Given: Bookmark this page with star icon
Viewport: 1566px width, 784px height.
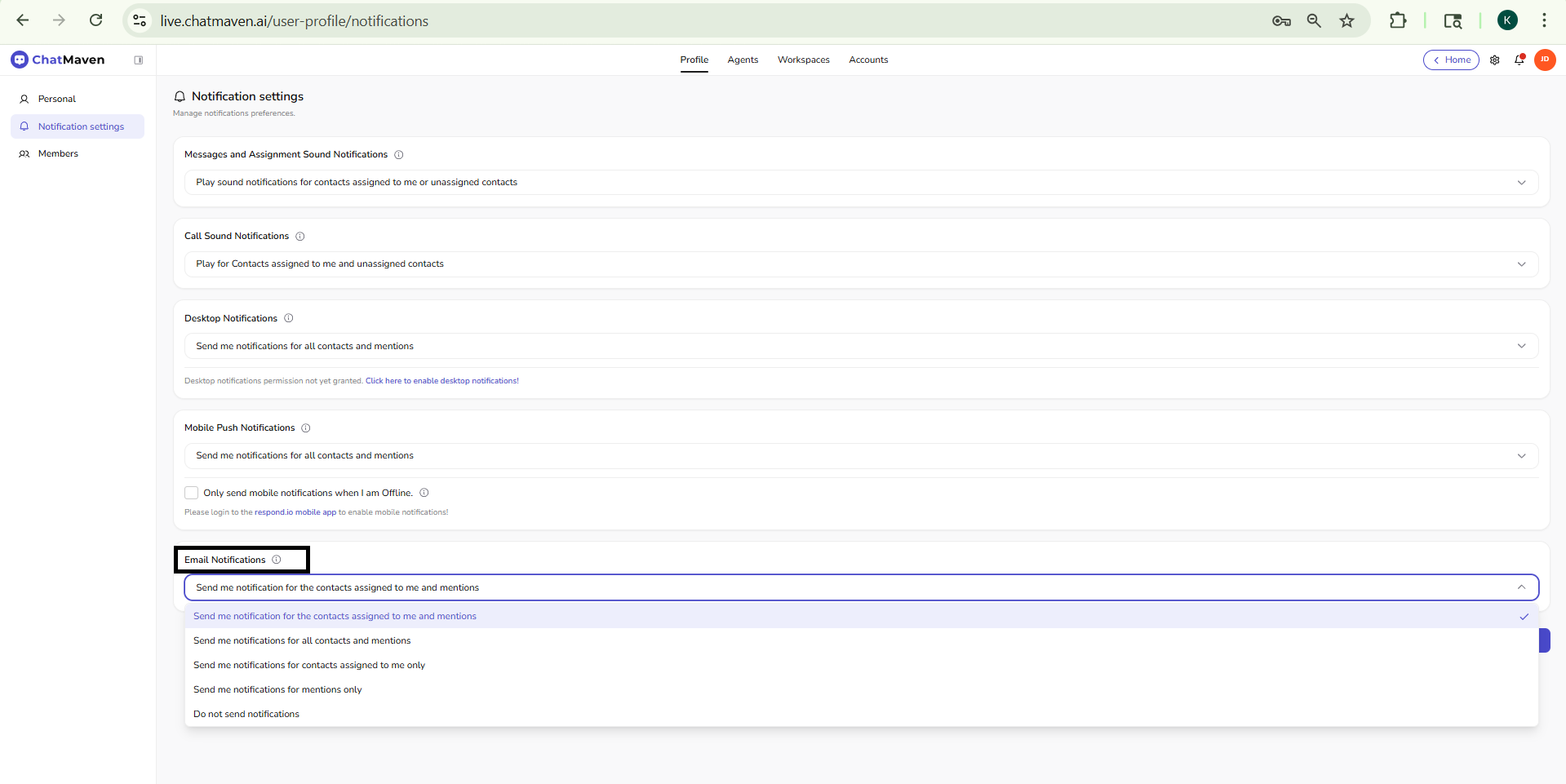Looking at the screenshot, I should (1346, 21).
